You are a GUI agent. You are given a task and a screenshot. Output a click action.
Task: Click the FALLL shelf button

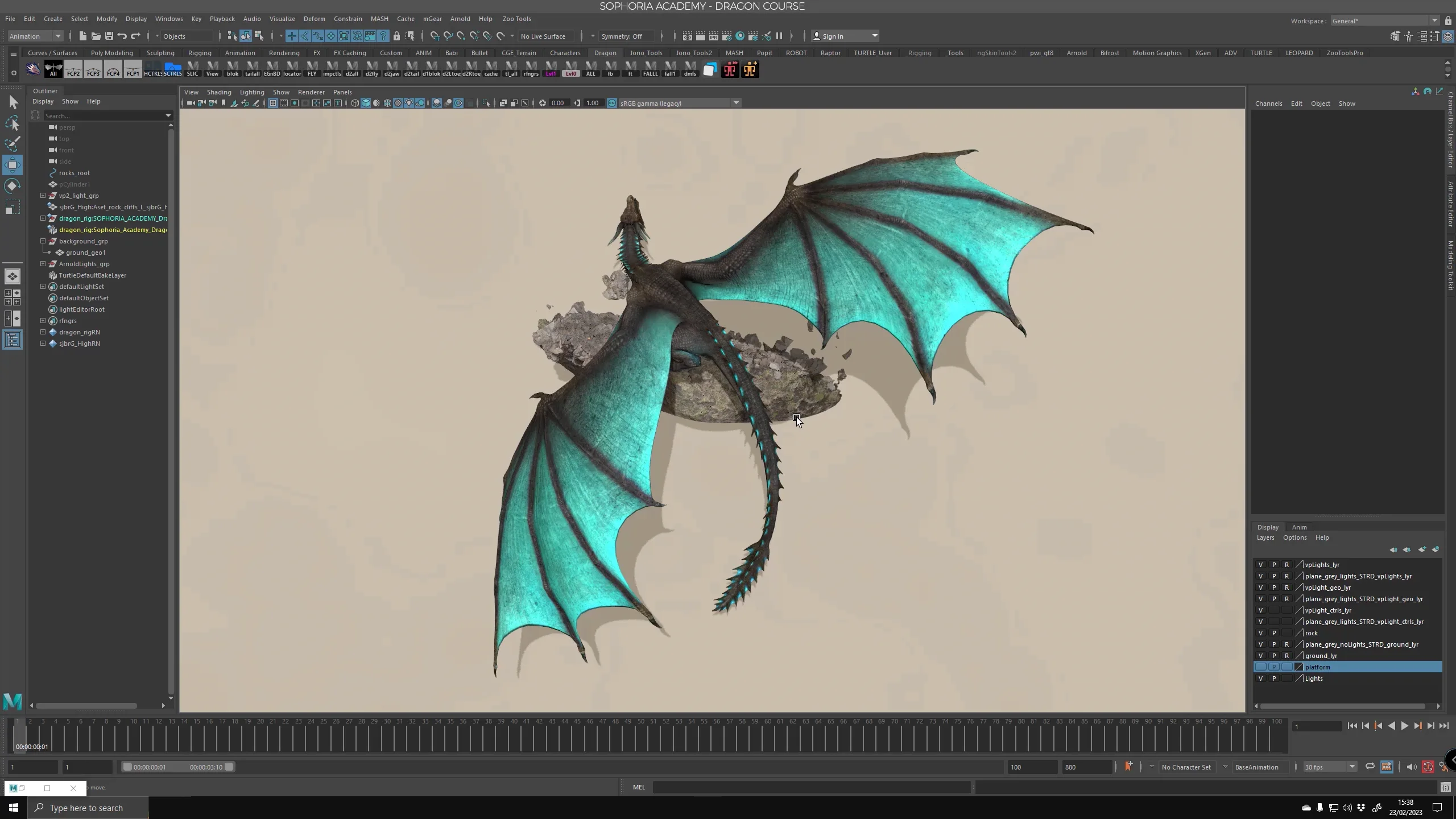[650, 69]
